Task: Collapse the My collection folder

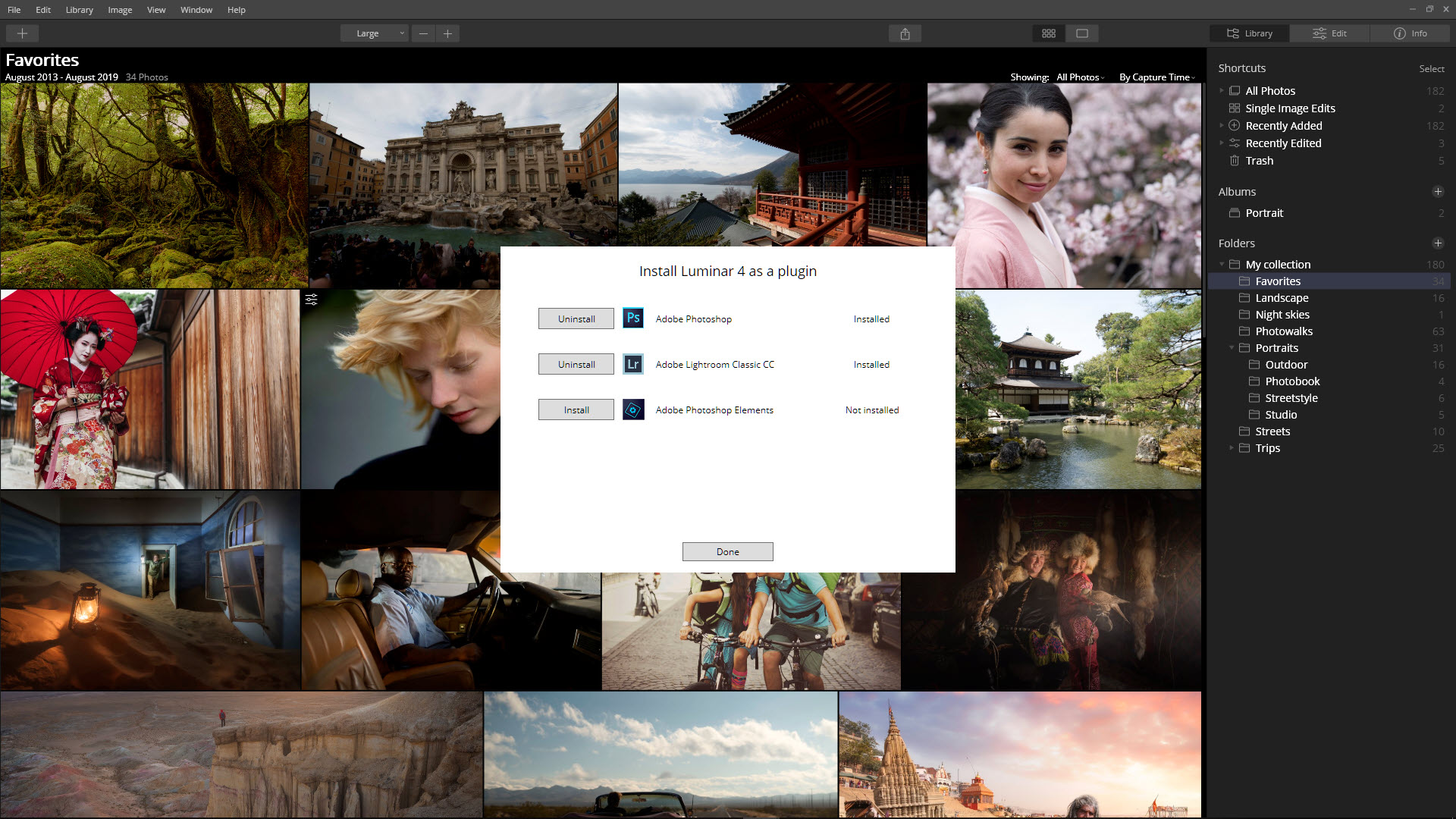Action: (x=1222, y=264)
